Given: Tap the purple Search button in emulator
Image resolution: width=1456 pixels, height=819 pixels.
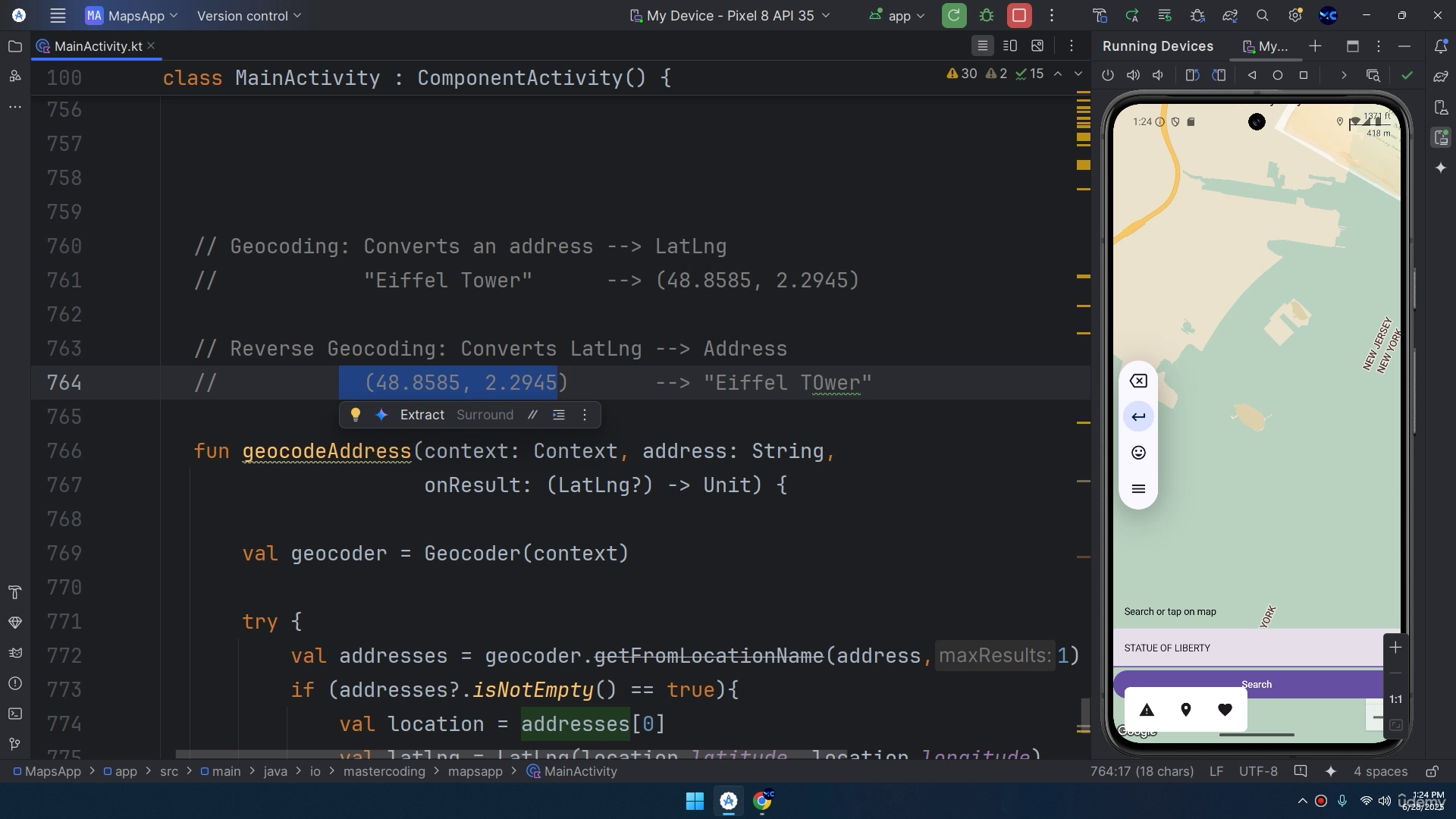Looking at the screenshot, I should [1256, 684].
